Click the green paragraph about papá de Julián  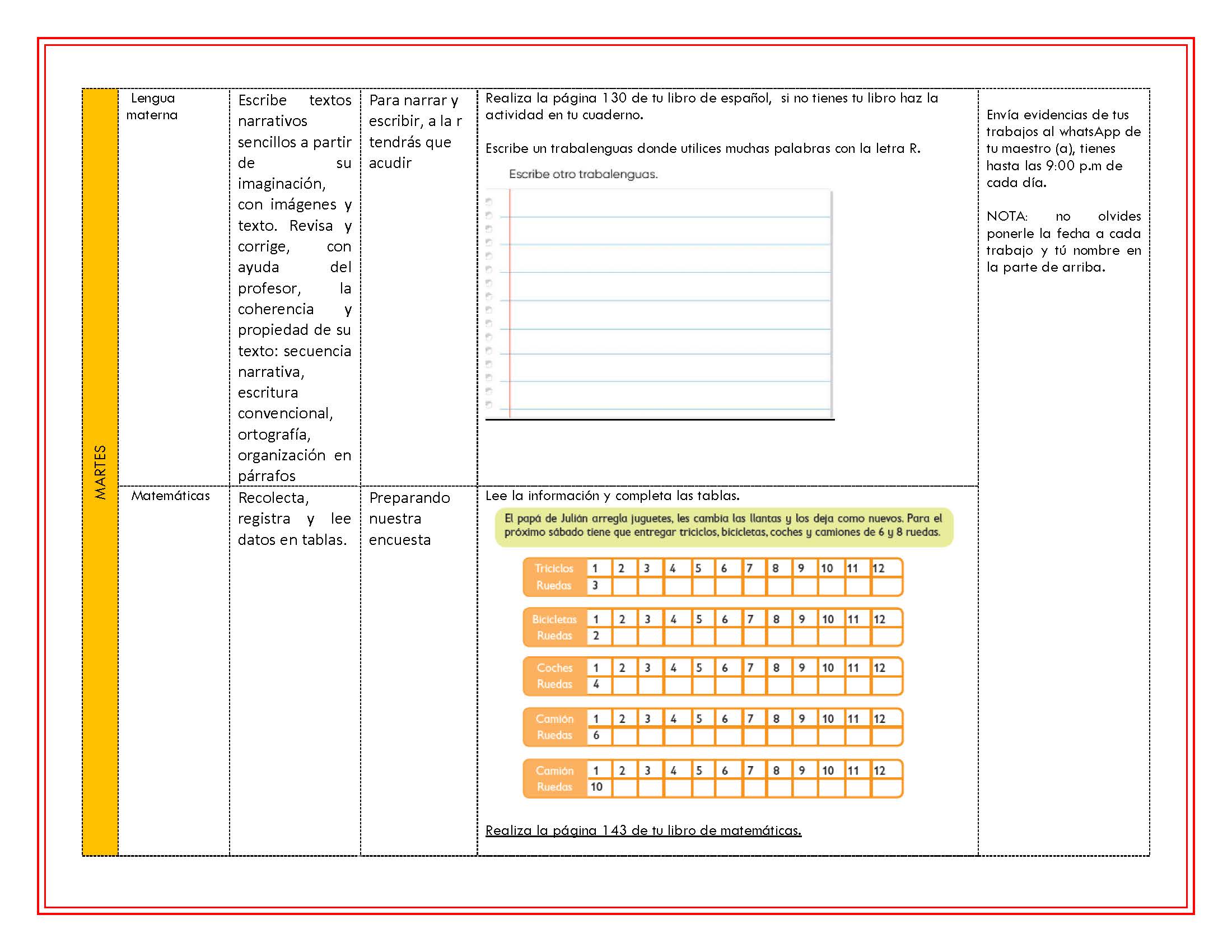724,526
